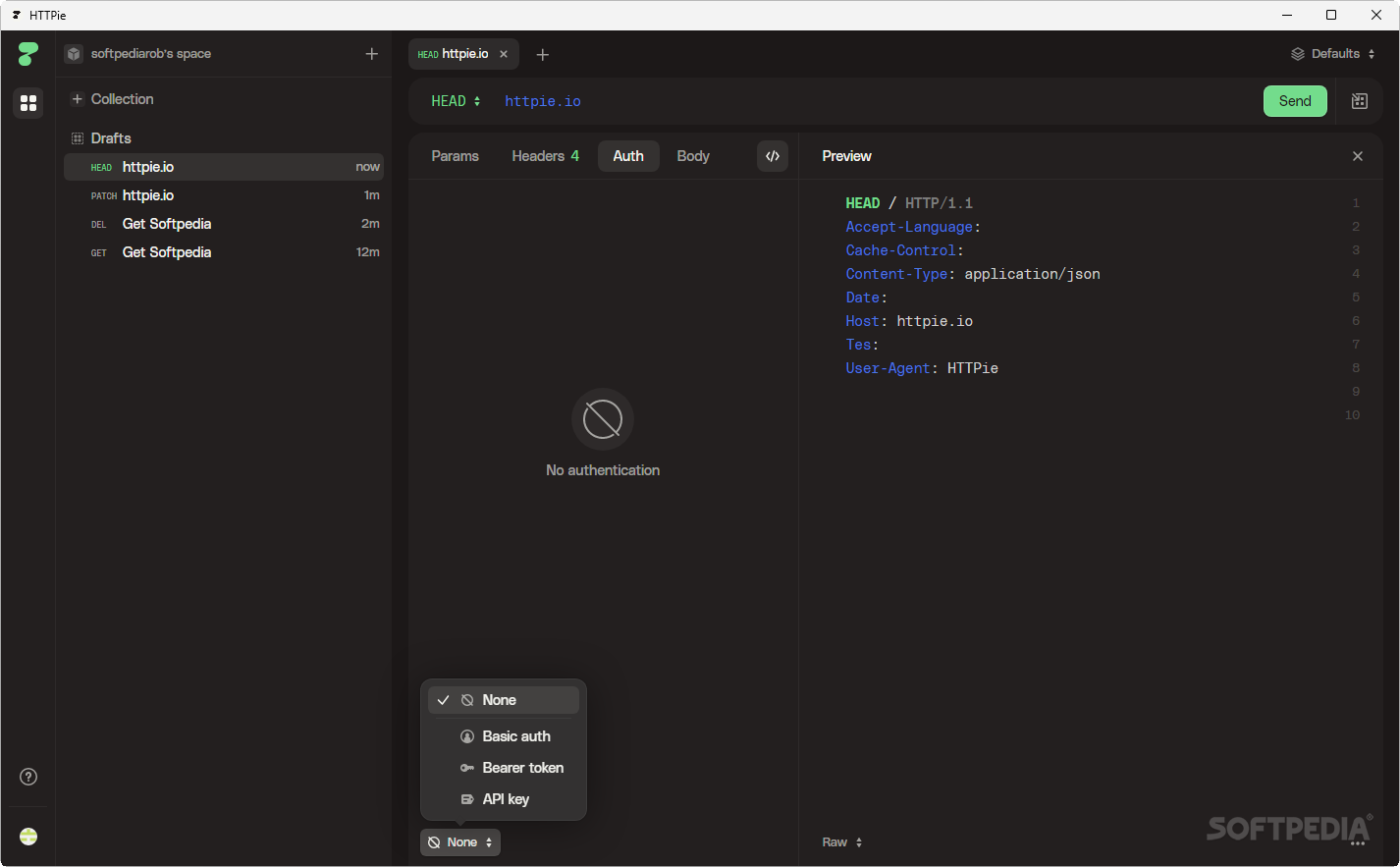This screenshot has height=867, width=1400.
Task: Click the Preview panel title
Action: (846, 156)
